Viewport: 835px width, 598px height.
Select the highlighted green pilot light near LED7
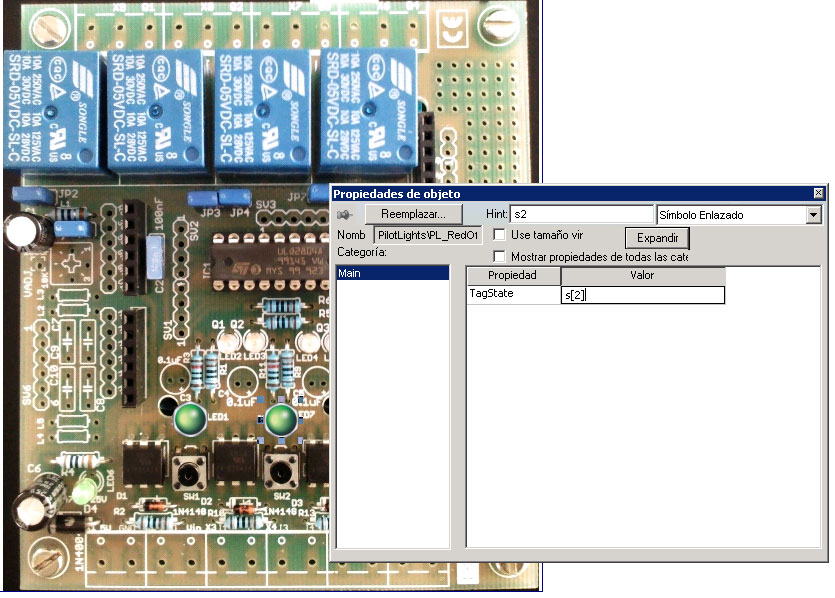(x=281, y=419)
